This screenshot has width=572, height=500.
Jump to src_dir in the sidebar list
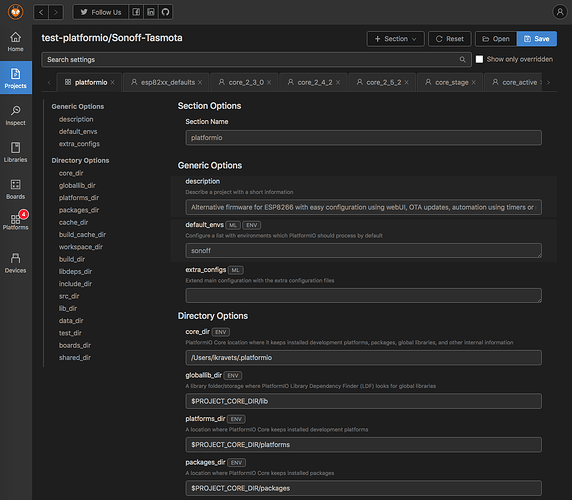pyautogui.click(x=69, y=296)
